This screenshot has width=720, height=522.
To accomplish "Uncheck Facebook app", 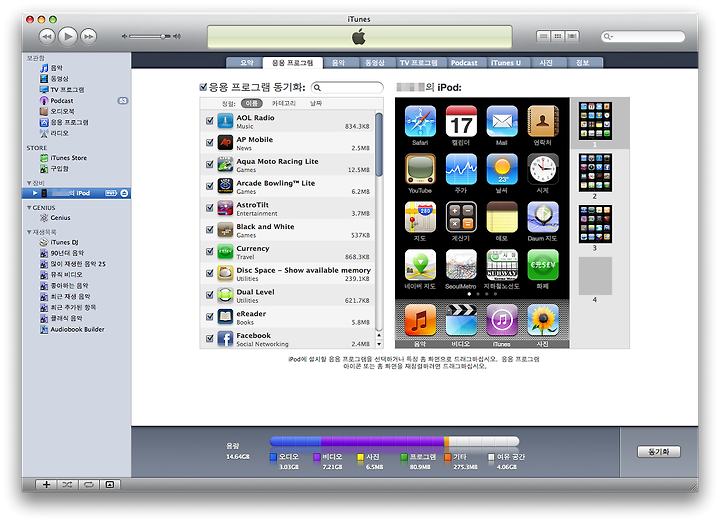I will (x=210, y=338).
